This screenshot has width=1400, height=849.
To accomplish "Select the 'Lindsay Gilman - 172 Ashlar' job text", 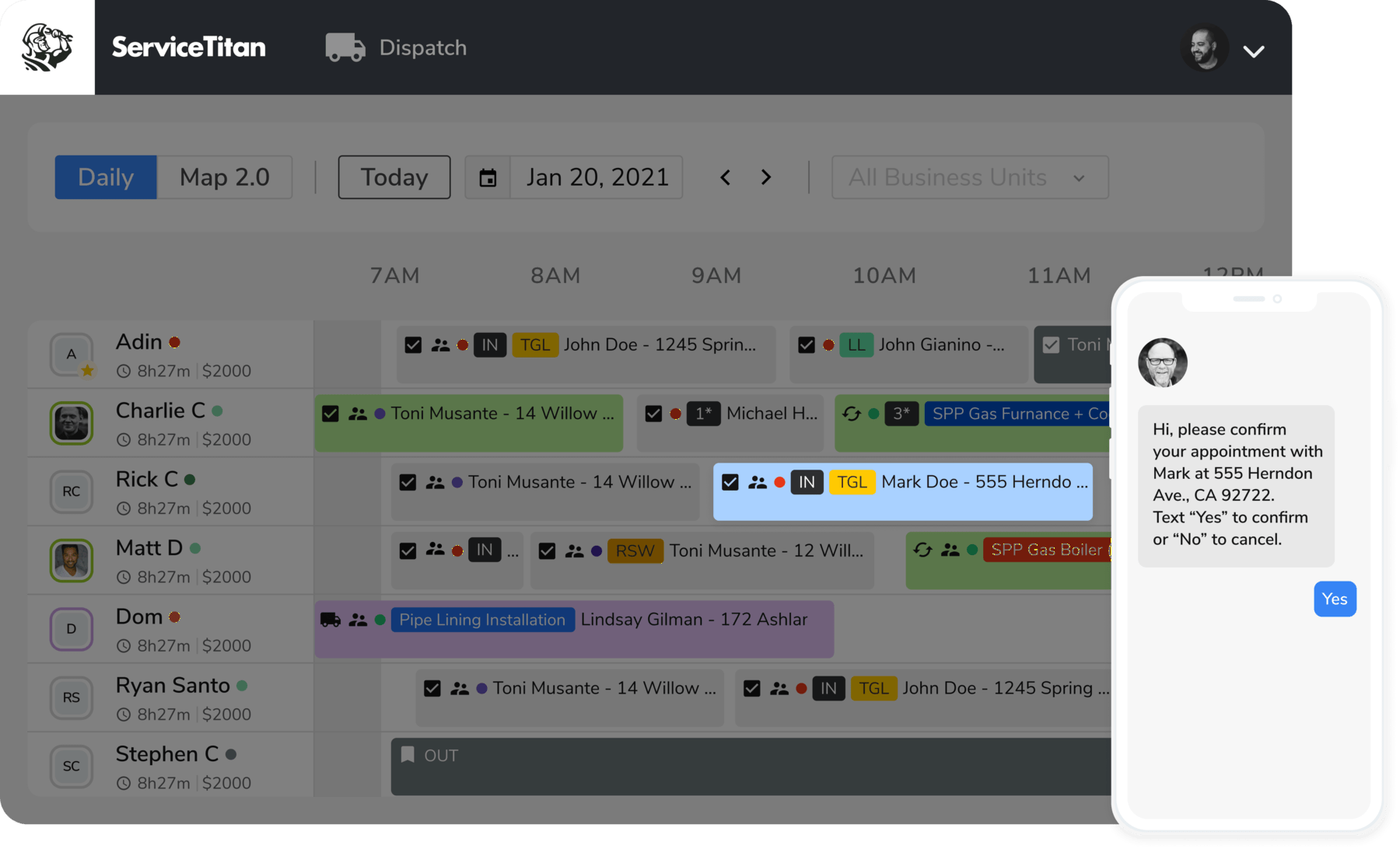I will 695,620.
